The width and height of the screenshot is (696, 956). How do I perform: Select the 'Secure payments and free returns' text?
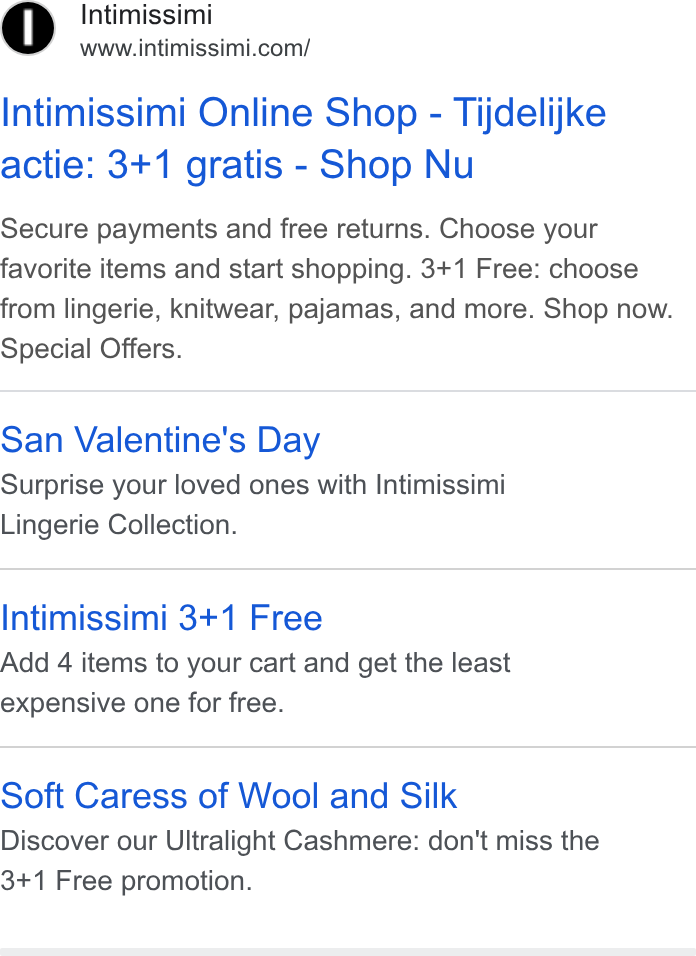pyautogui.click(x=216, y=229)
